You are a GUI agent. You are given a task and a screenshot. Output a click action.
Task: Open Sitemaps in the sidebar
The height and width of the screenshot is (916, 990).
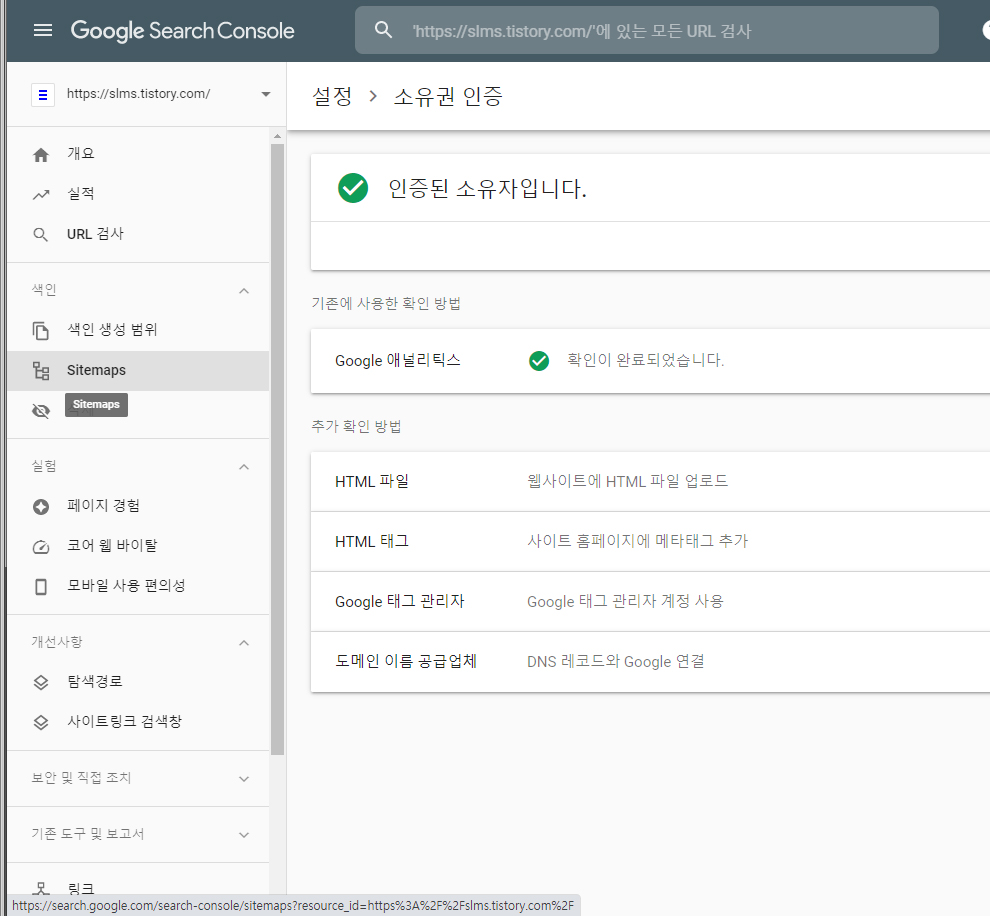[138, 371]
